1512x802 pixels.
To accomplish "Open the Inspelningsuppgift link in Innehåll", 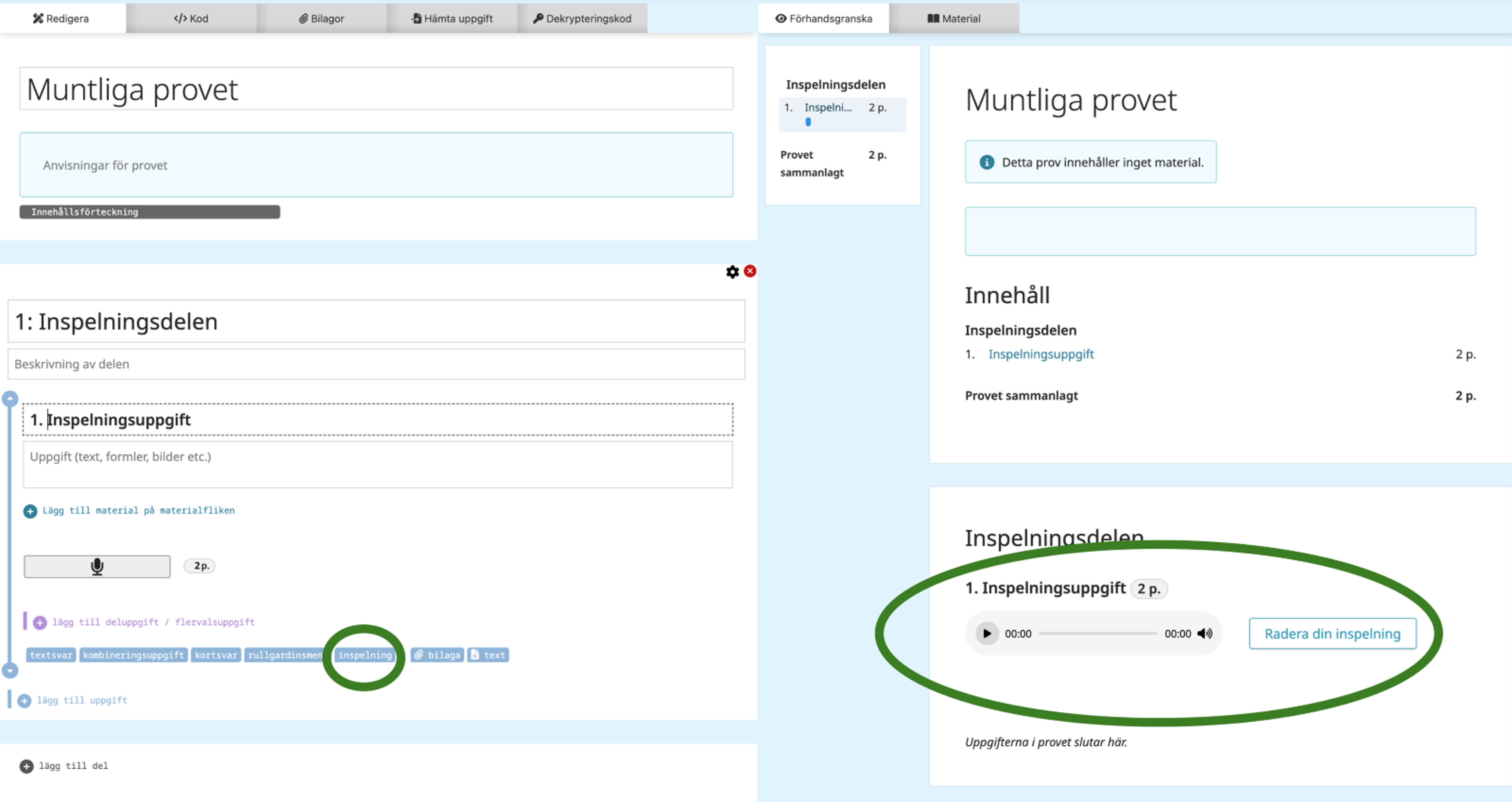I will pos(1041,354).
